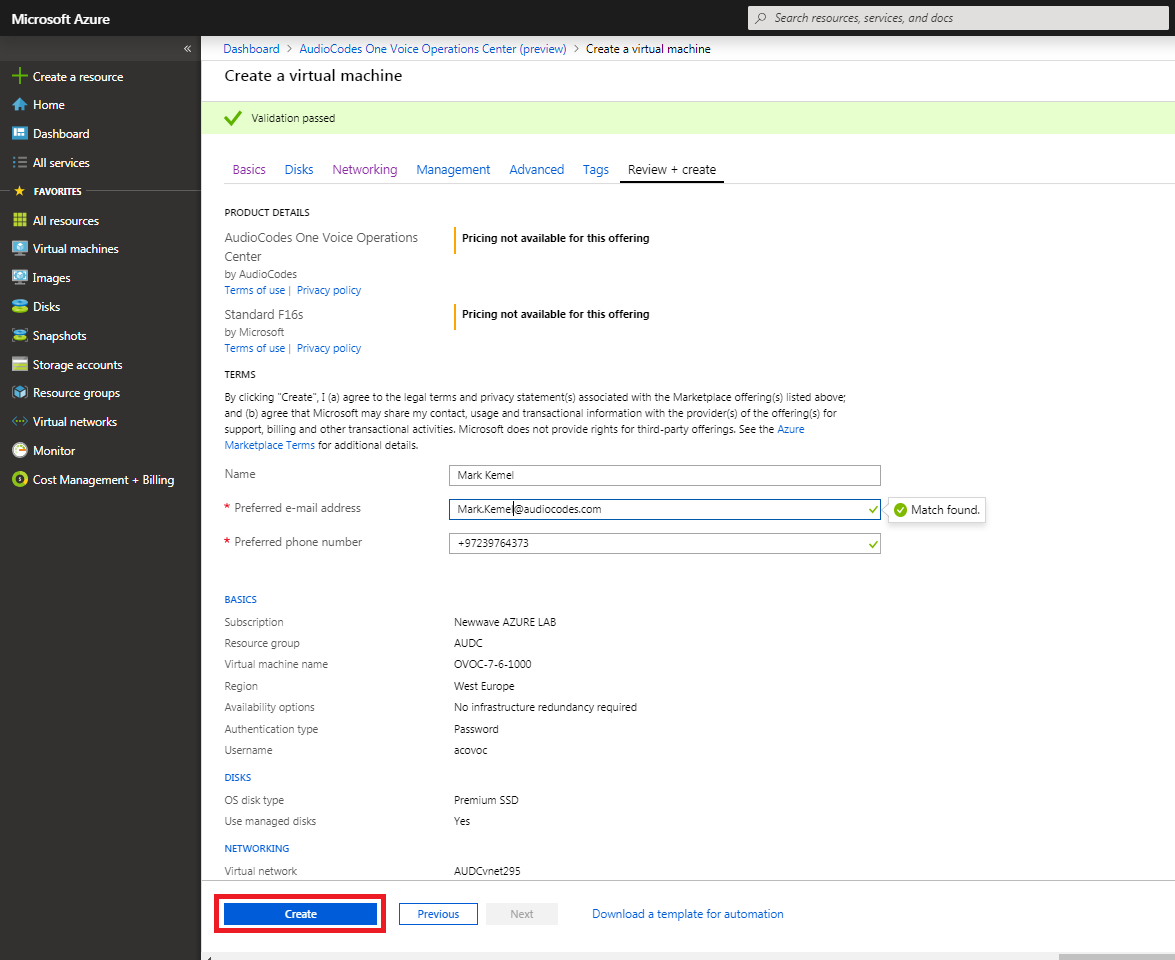
Task: Open All services list
Action: pyautogui.click(x=60, y=163)
